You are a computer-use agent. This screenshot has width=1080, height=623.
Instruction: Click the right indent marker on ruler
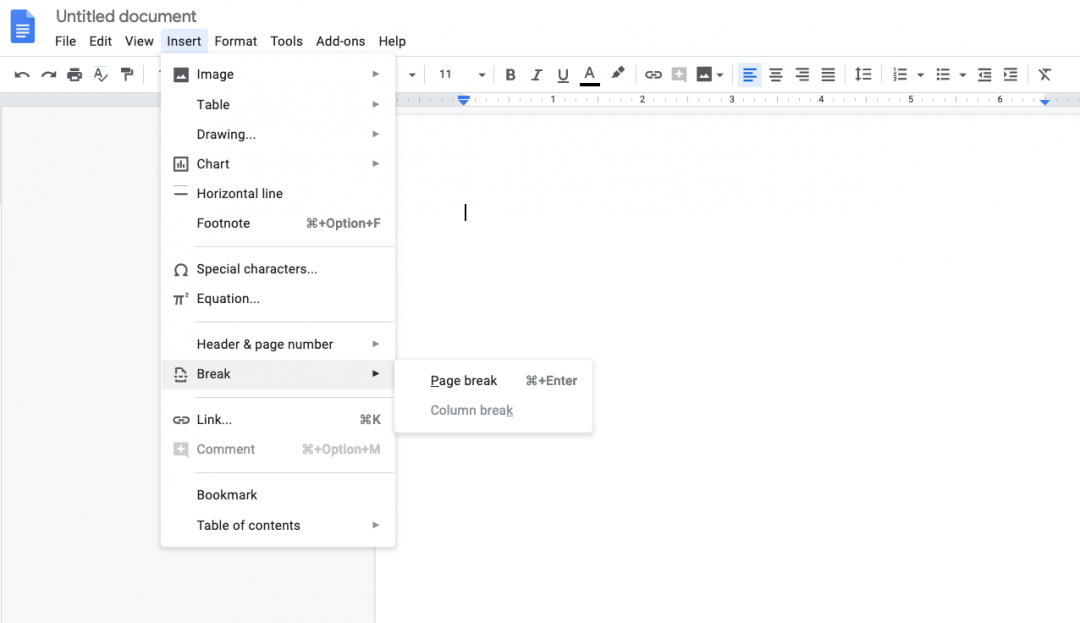point(1045,101)
